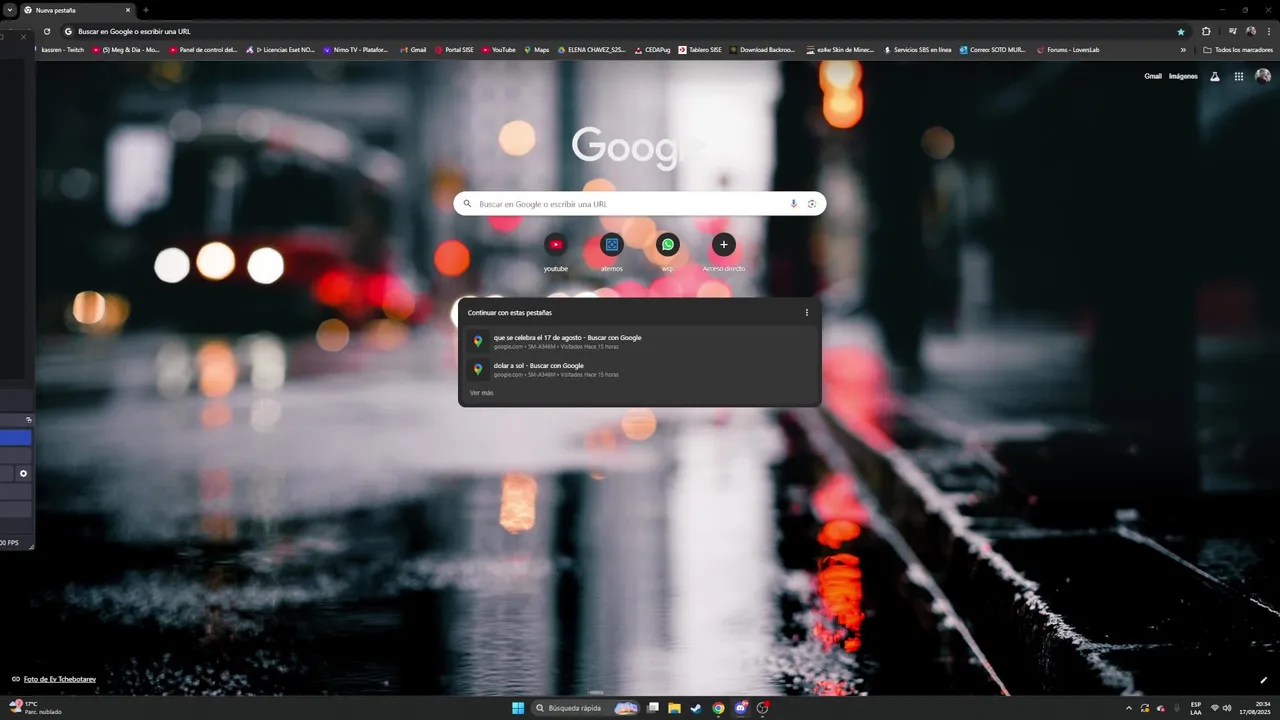Open the Google apps grid
Viewport: 1280px width, 720px height.
[x=1239, y=76]
